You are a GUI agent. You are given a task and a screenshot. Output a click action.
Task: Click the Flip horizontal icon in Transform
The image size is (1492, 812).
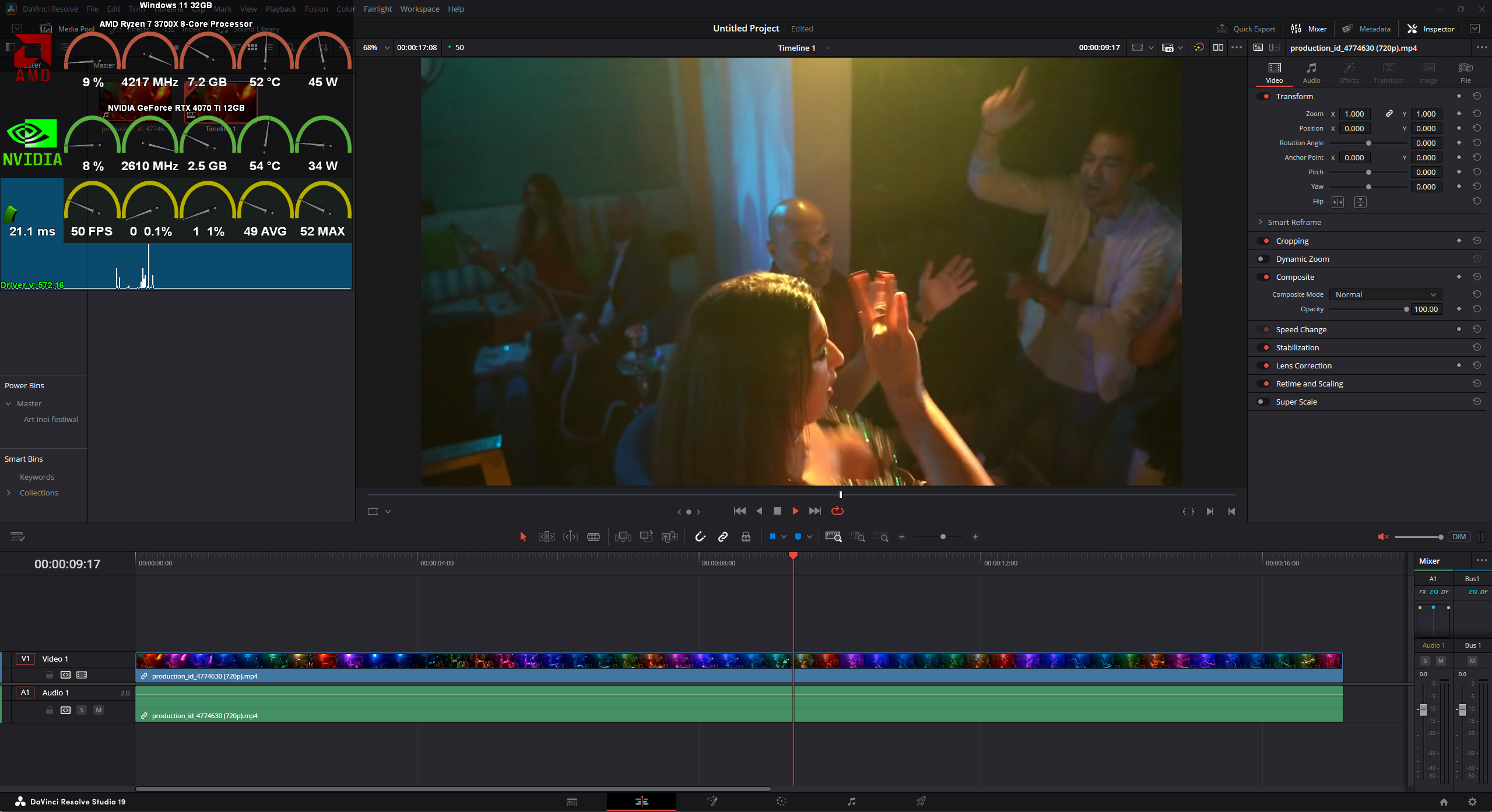tap(1337, 202)
